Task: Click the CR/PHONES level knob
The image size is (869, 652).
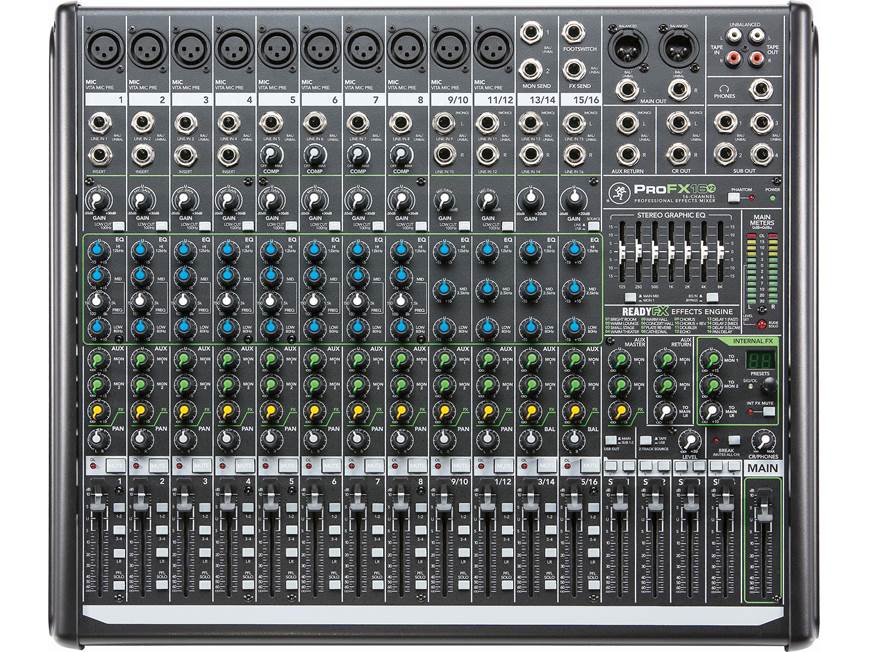Action: pos(763,441)
